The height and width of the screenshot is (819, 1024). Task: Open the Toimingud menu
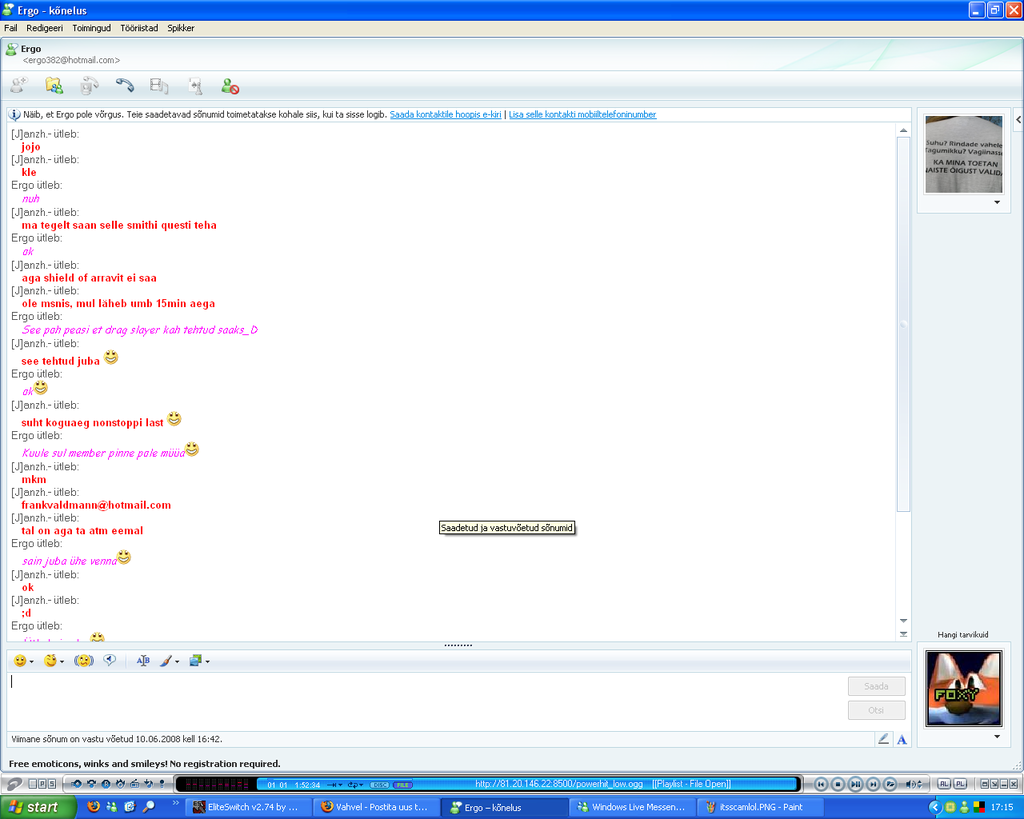[91, 28]
